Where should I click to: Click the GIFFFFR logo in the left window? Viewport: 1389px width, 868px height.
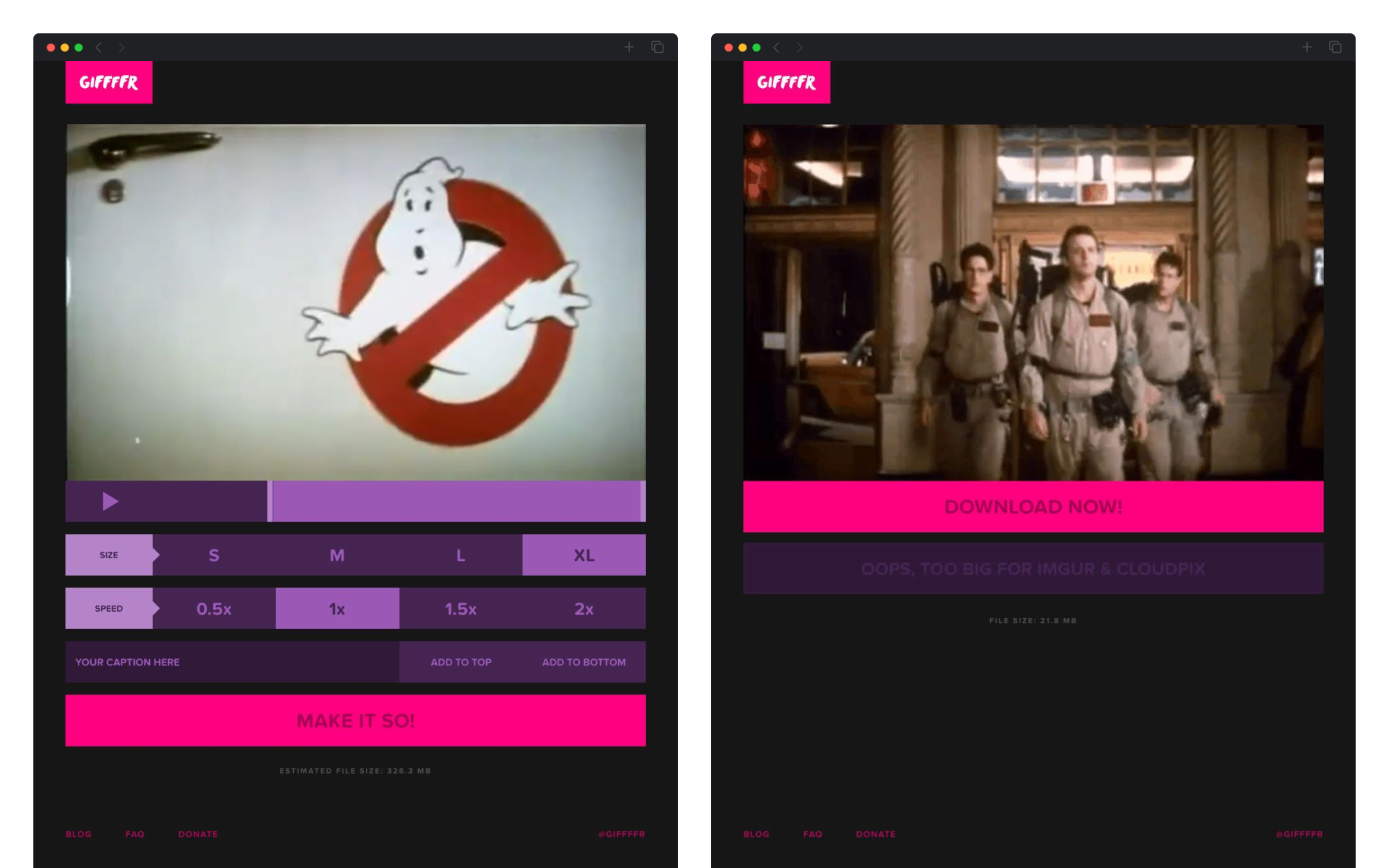(109, 83)
